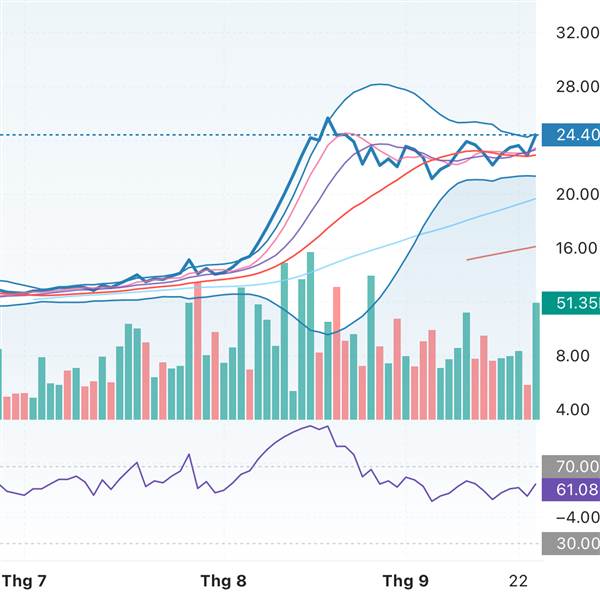
Task: Click the 8.00 volume axis label
Action: tap(575, 356)
